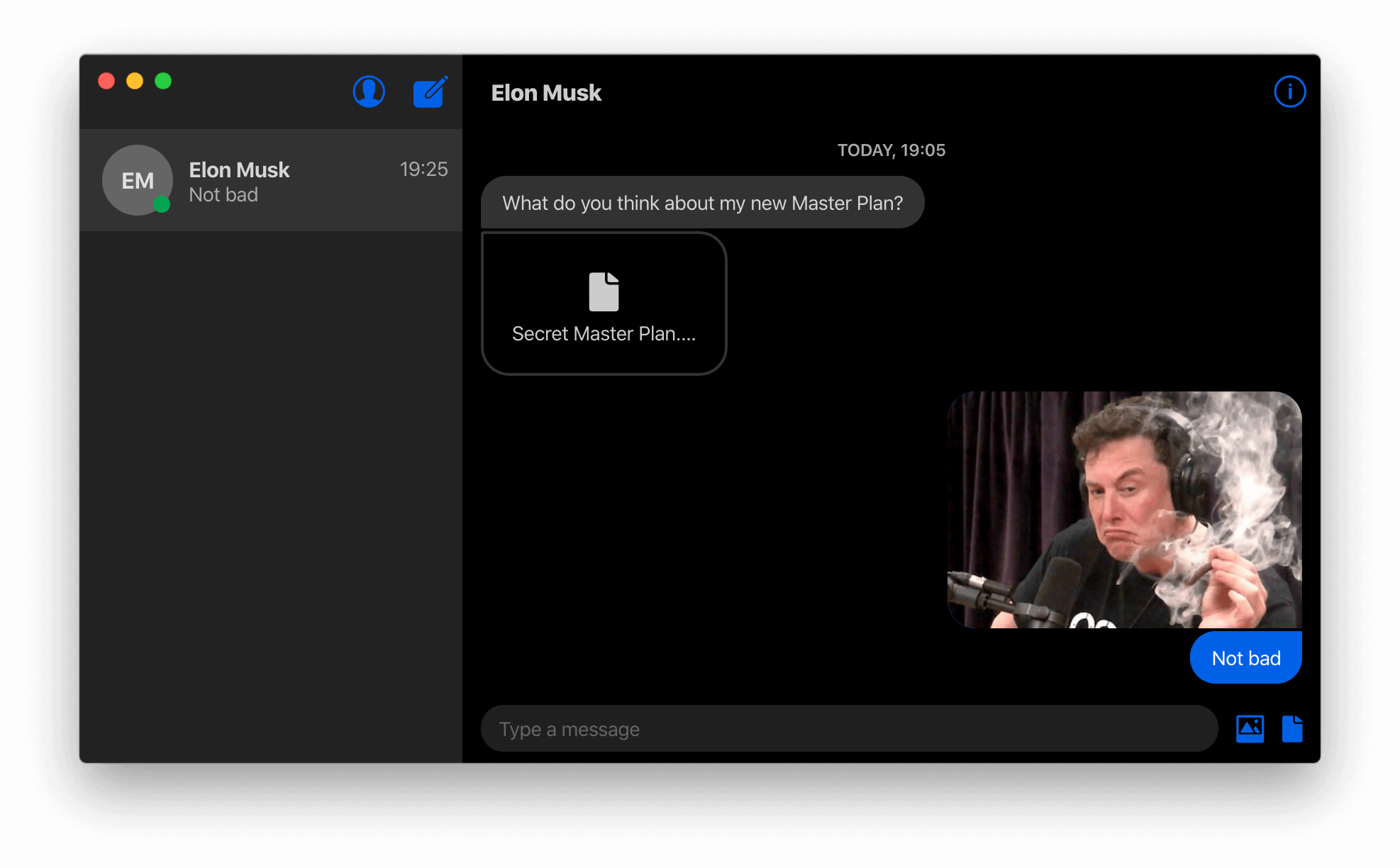Click the EM avatar circle
The width and height of the screenshot is (1400, 868).
[138, 180]
